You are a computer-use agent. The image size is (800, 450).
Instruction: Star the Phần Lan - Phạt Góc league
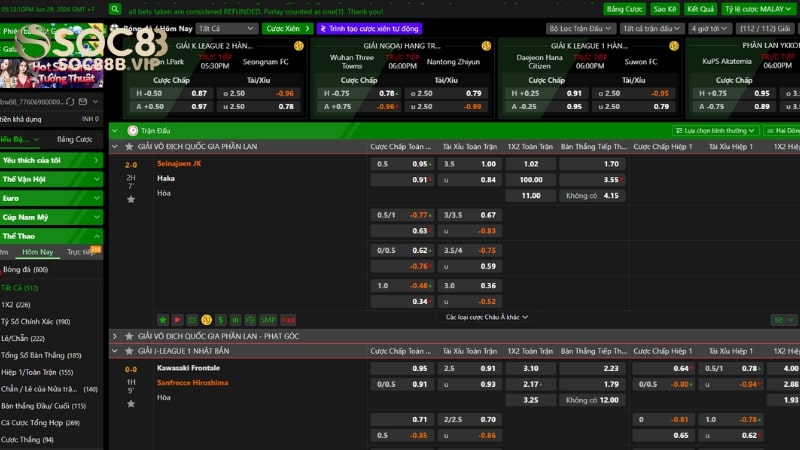click(129, 336)
